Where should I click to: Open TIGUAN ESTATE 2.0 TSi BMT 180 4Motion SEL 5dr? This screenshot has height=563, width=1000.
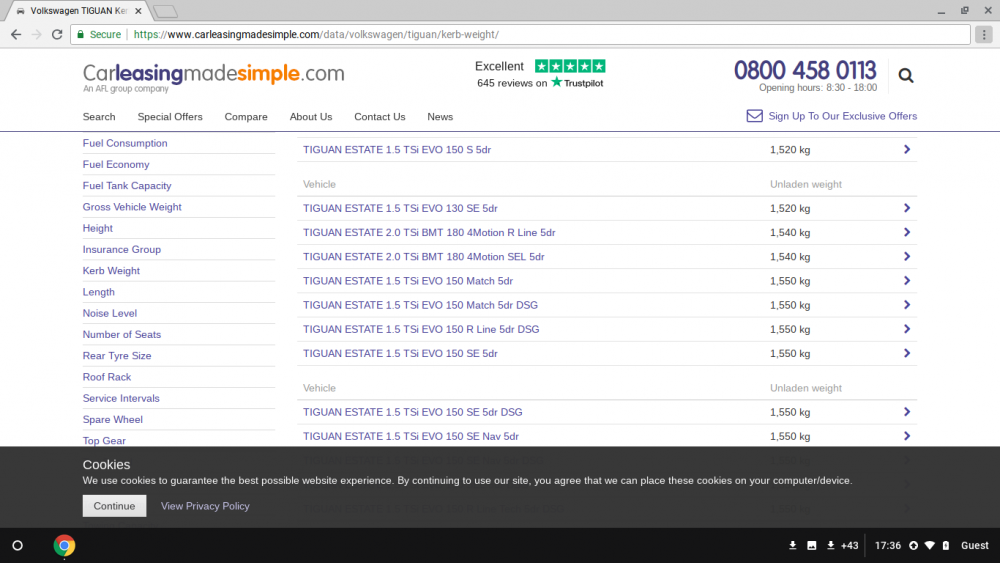point(423,257)
